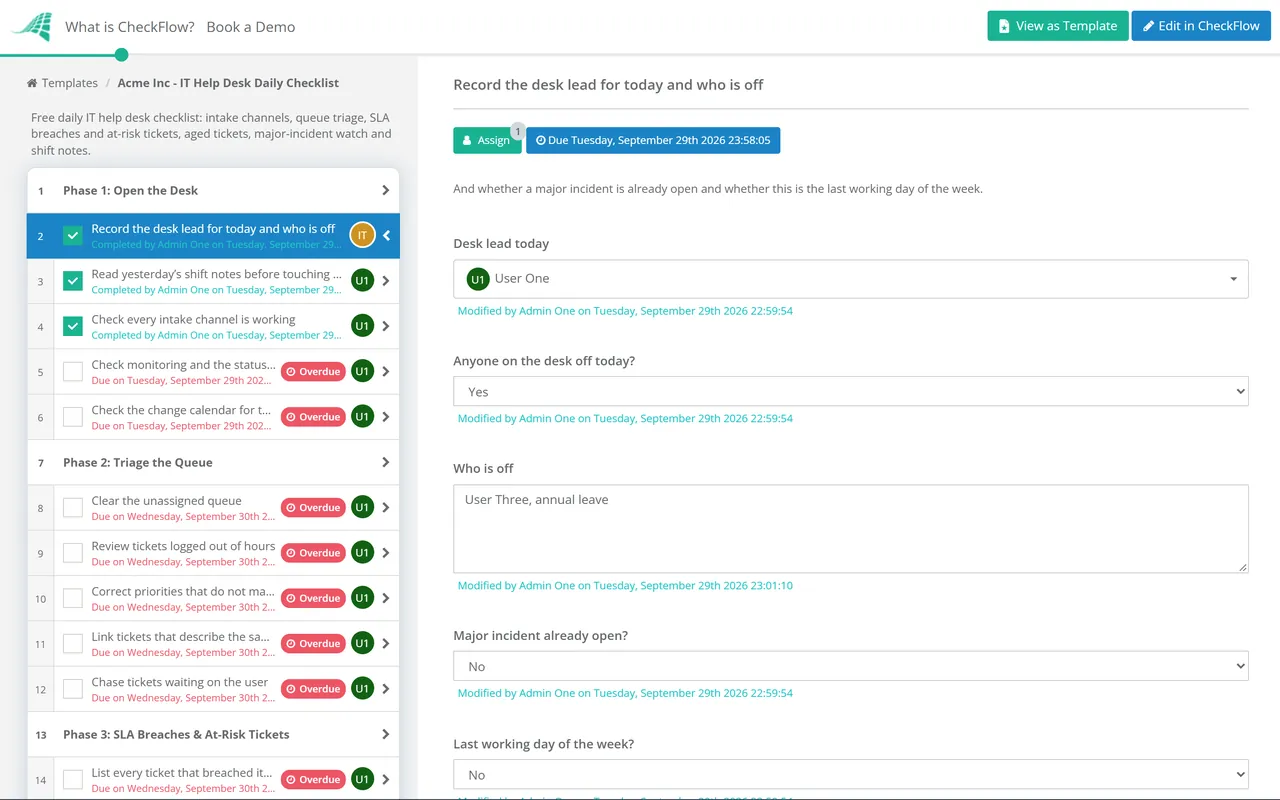Uncheck Check every intake channel is working
Viewport: 1280px width, 800px height.
tap(73, 326)
